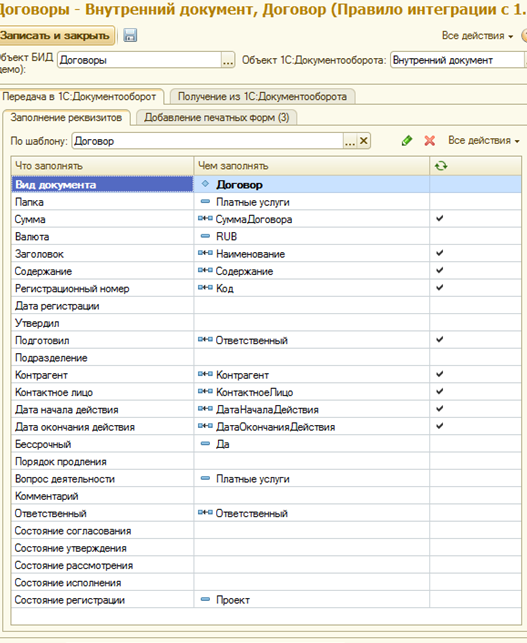Select the Состояние регистрации row label
The height and width of the screenshot is (643, 527).
pyautogui.click(x=70, y=600)
